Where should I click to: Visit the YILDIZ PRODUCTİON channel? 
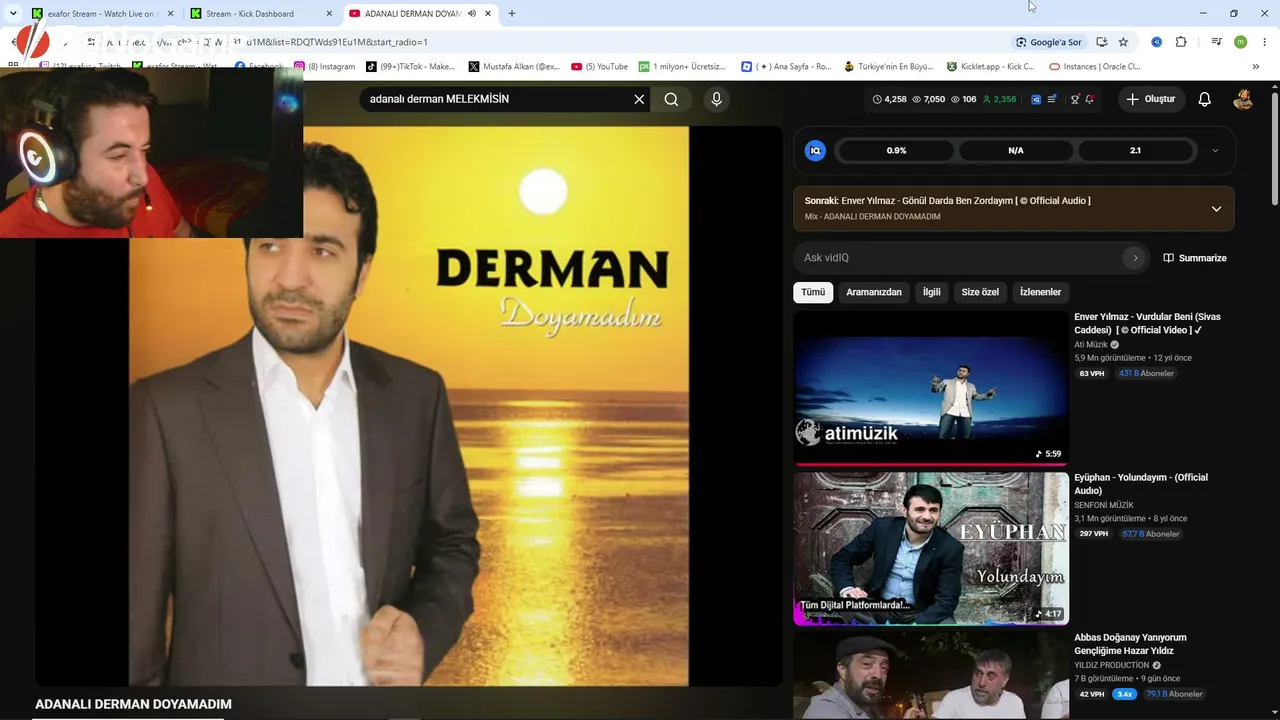click(1112, 665)
